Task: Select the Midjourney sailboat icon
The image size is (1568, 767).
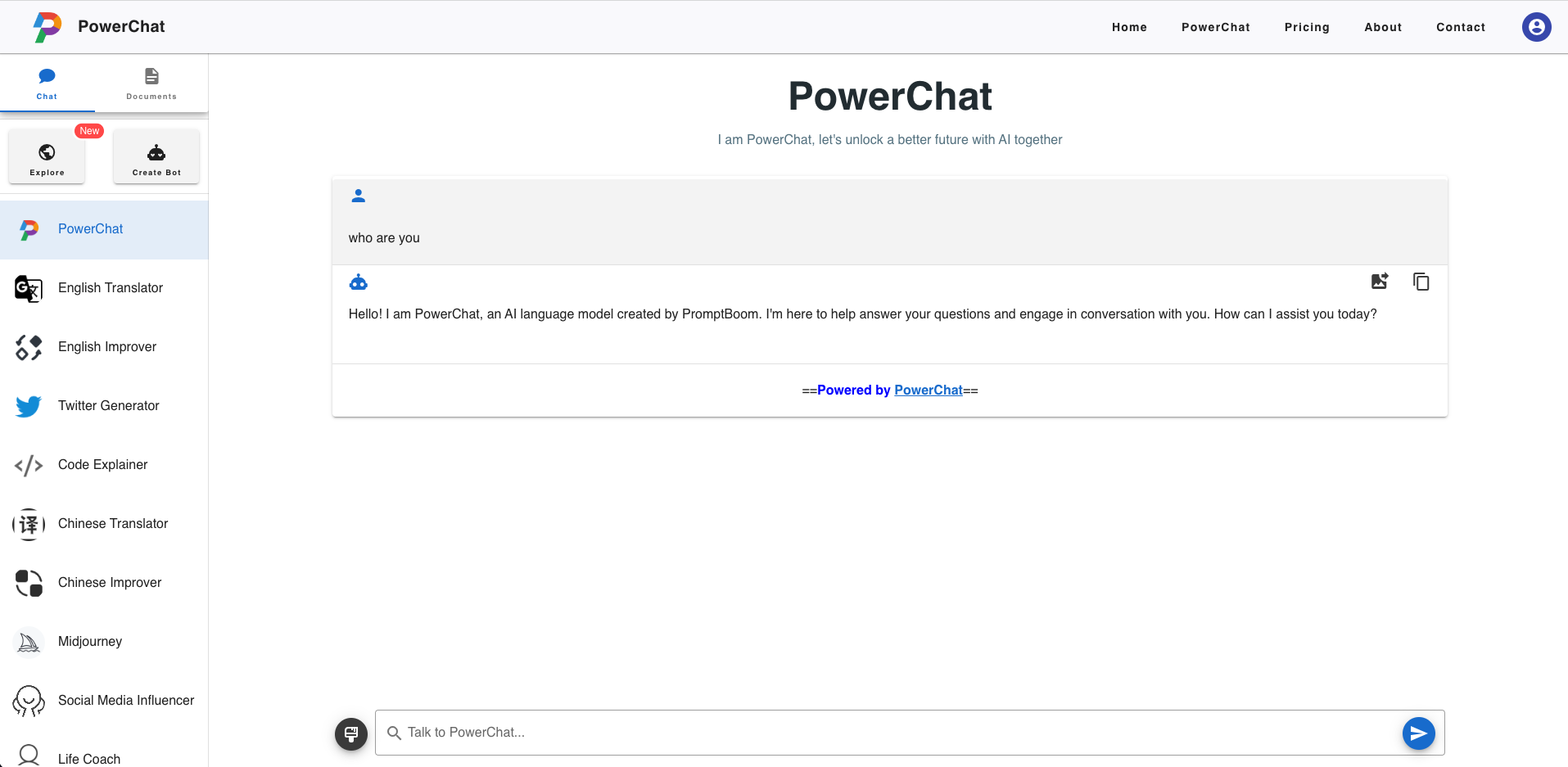Action: coord(29,642)
